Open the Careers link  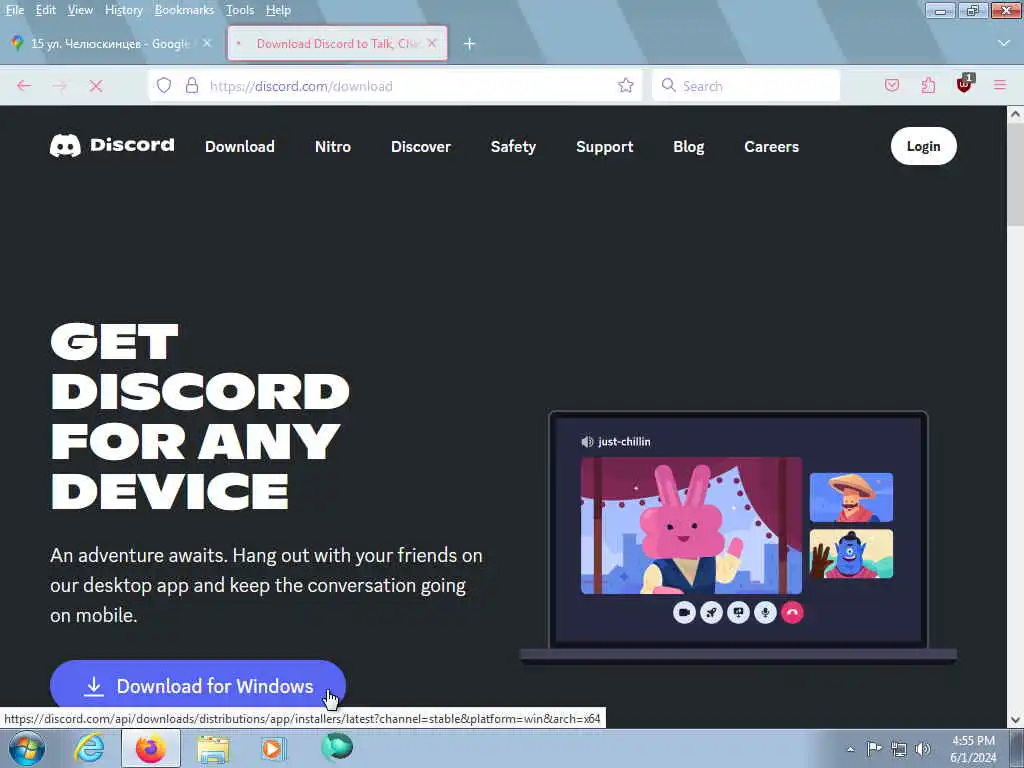(771, 146)
